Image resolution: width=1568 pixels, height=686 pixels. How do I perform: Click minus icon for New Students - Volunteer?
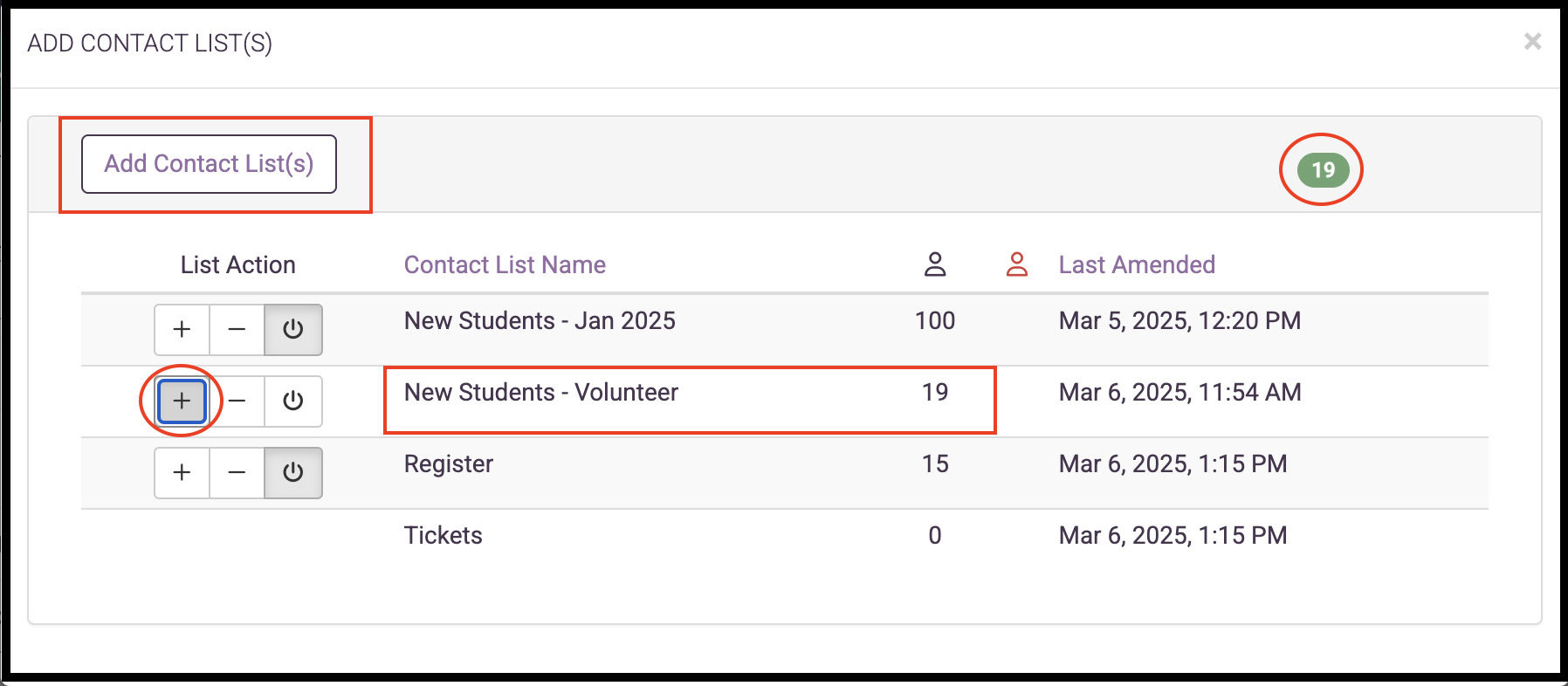[x=237, y=401]
